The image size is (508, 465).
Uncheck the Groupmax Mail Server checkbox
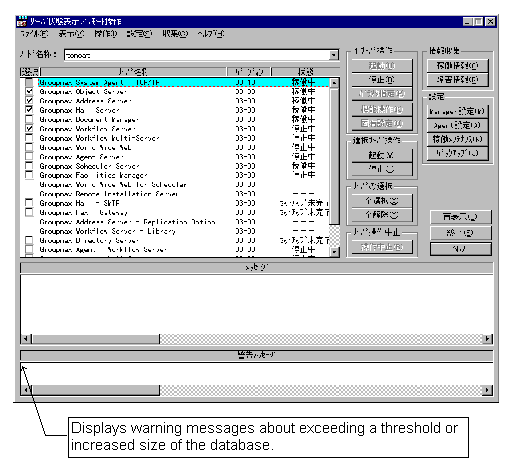point(29,110)
